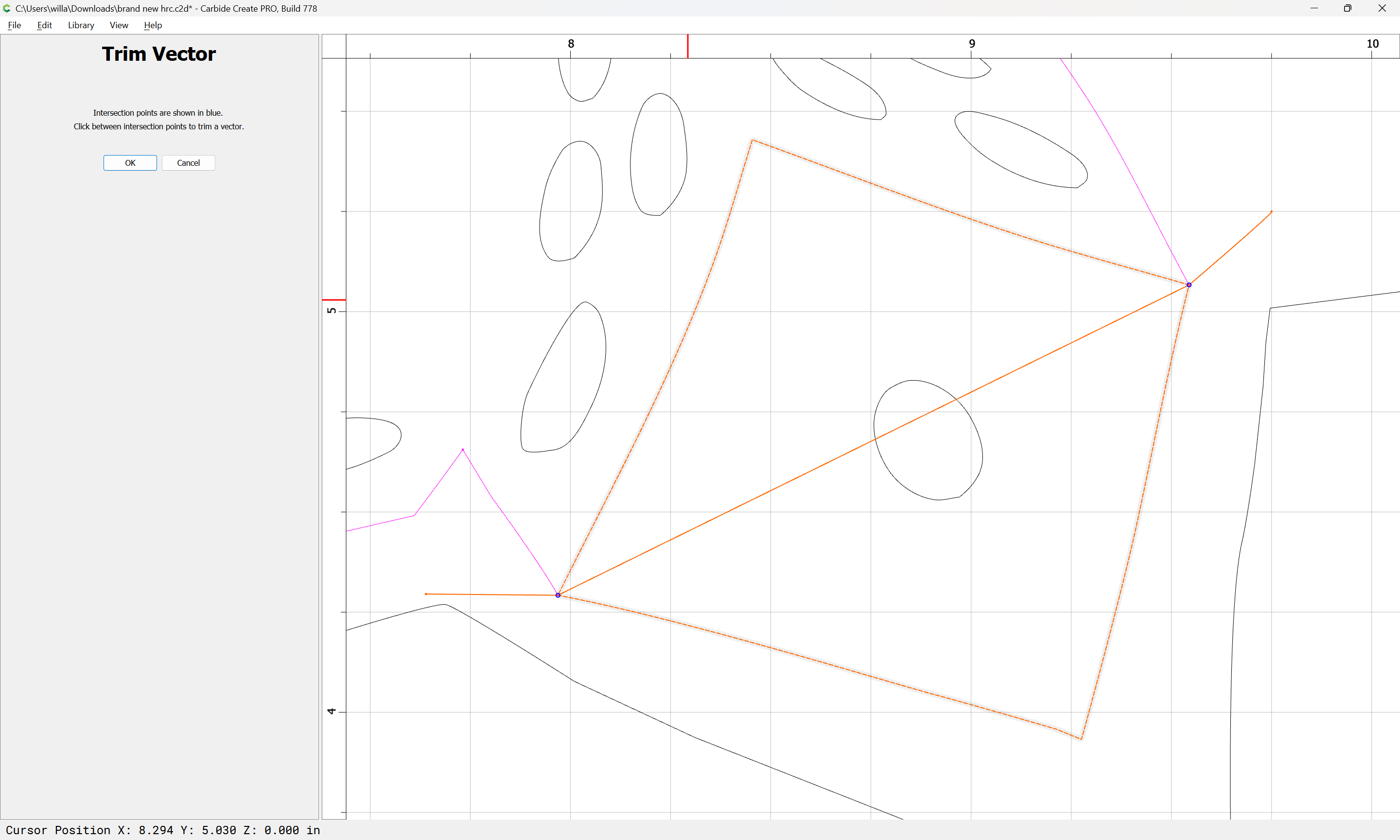
Task: Close the Carbide Create window
Action: 1382,8
